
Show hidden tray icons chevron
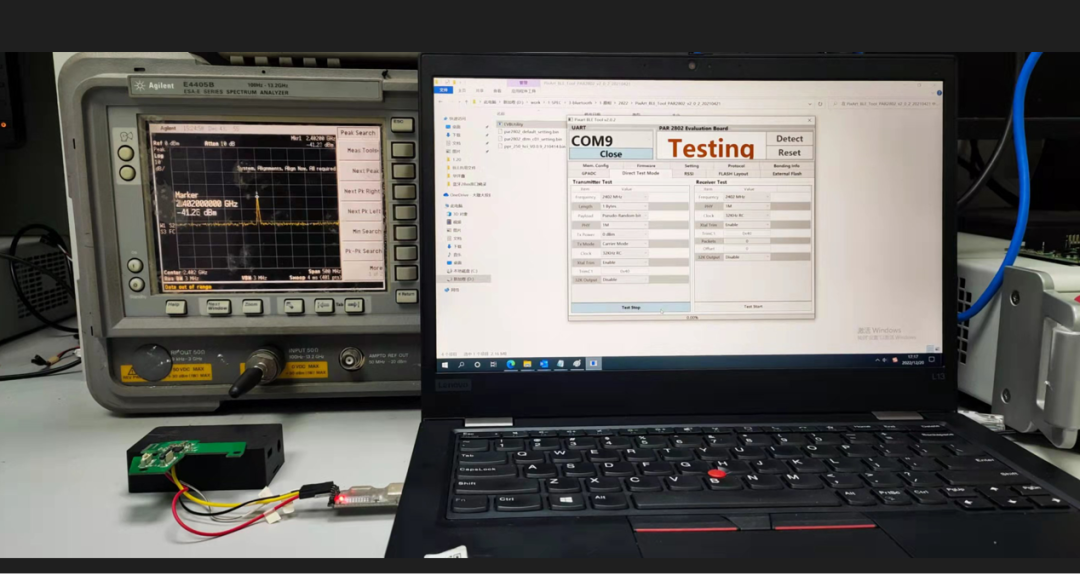click(878, 360)
